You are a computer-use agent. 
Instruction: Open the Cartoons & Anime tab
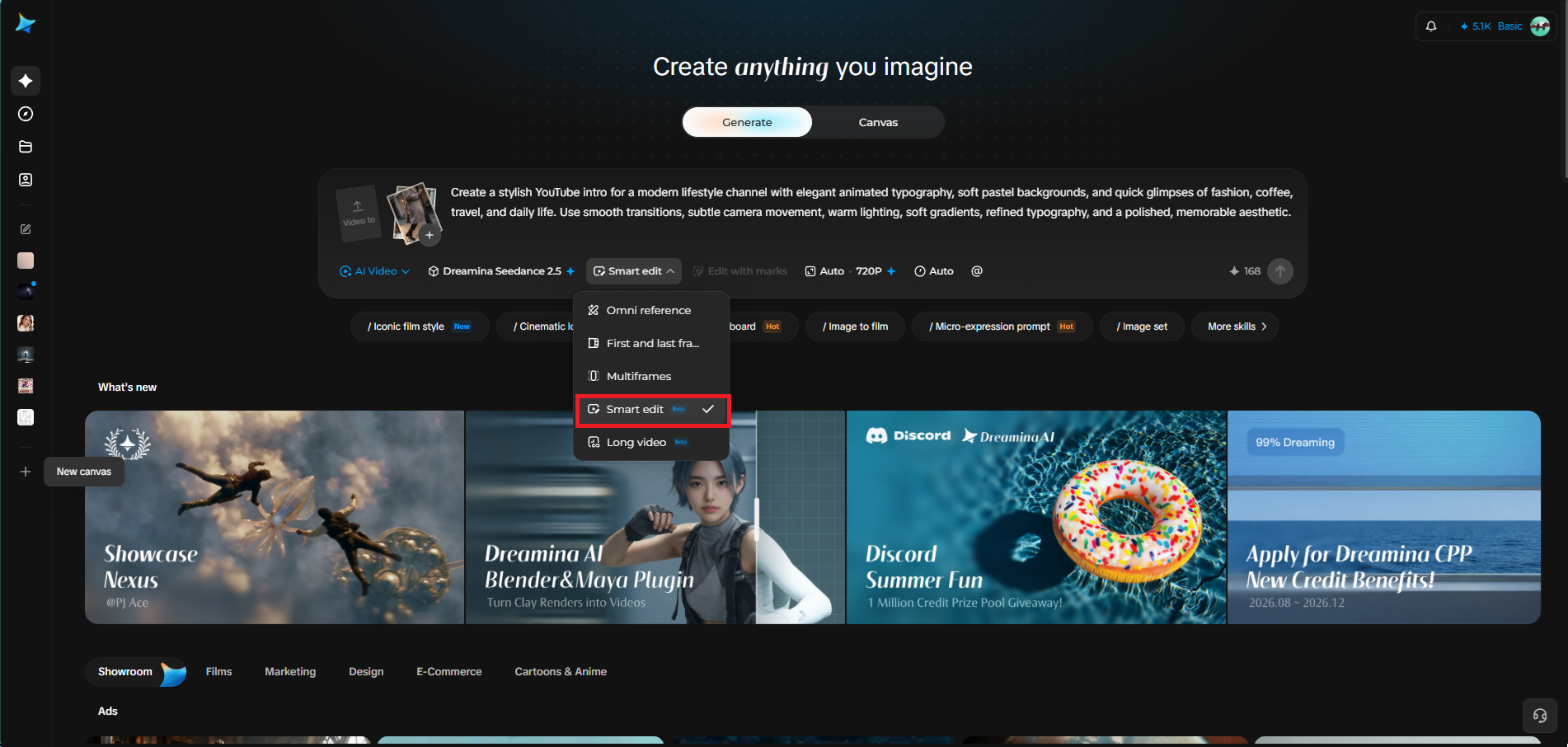(x=561, y=672)
